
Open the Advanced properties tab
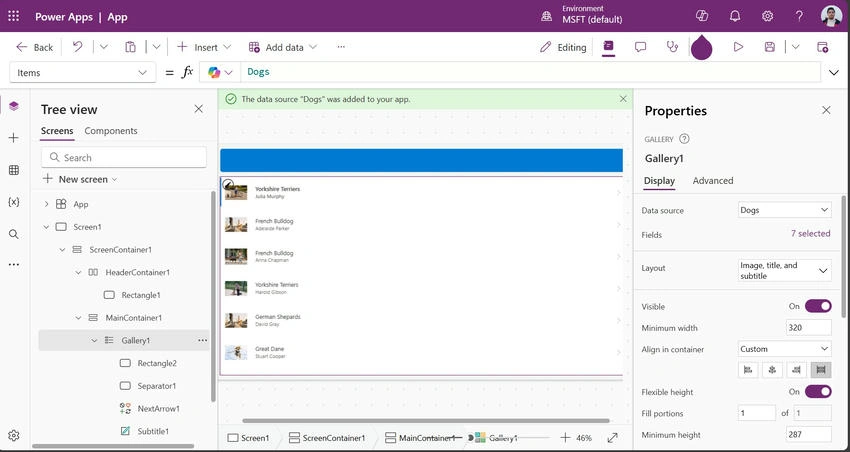[712, 180]
